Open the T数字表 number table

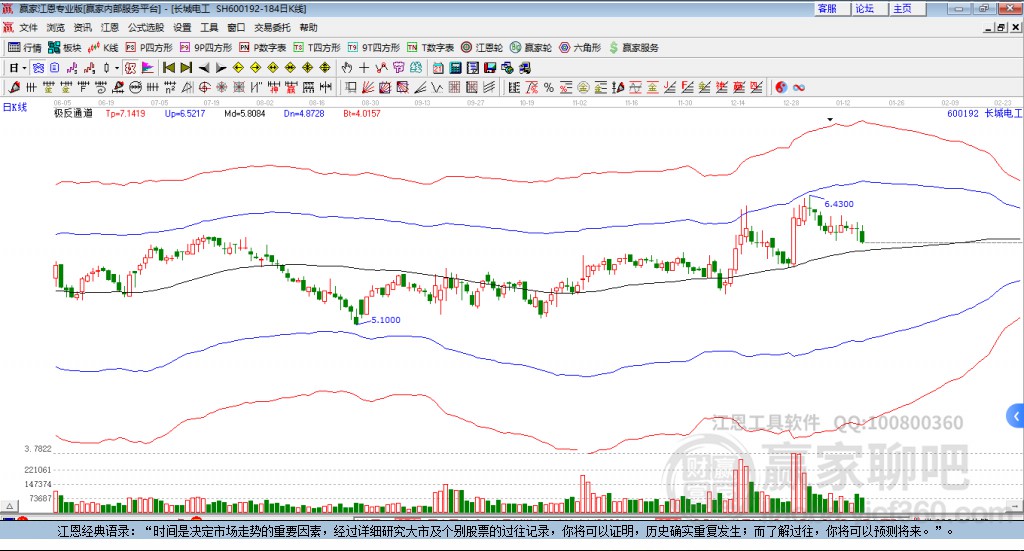(432, 47)
